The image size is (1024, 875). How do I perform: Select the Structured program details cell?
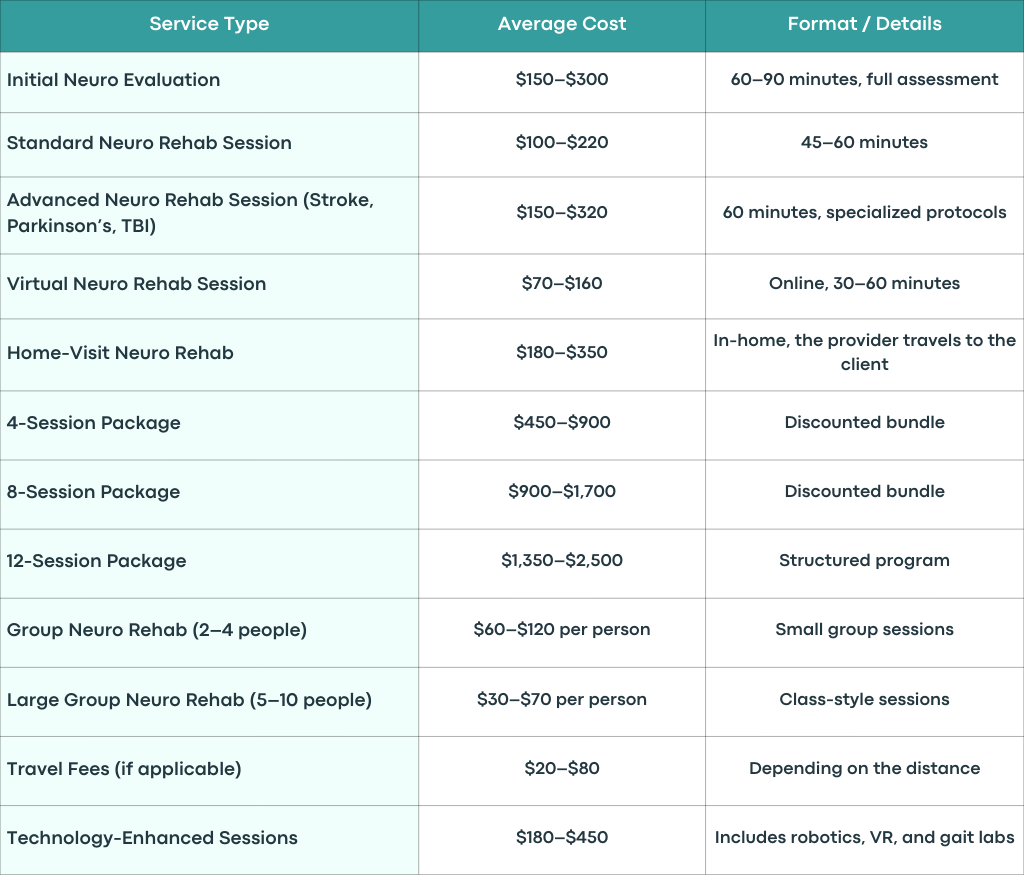tap(864, 560)
